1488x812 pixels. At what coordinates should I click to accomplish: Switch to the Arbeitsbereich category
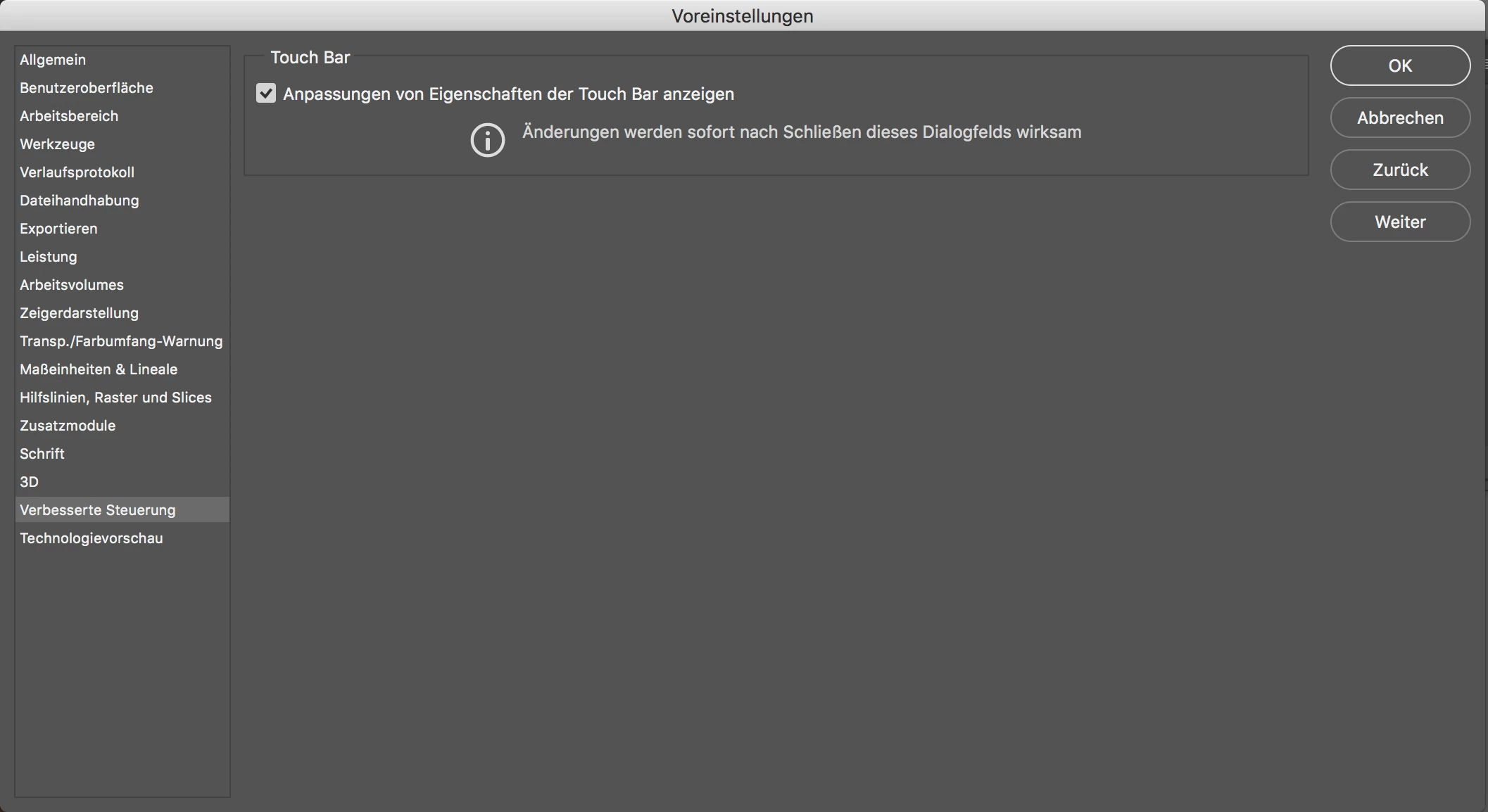pyautogui.click(x=69, y=116)
